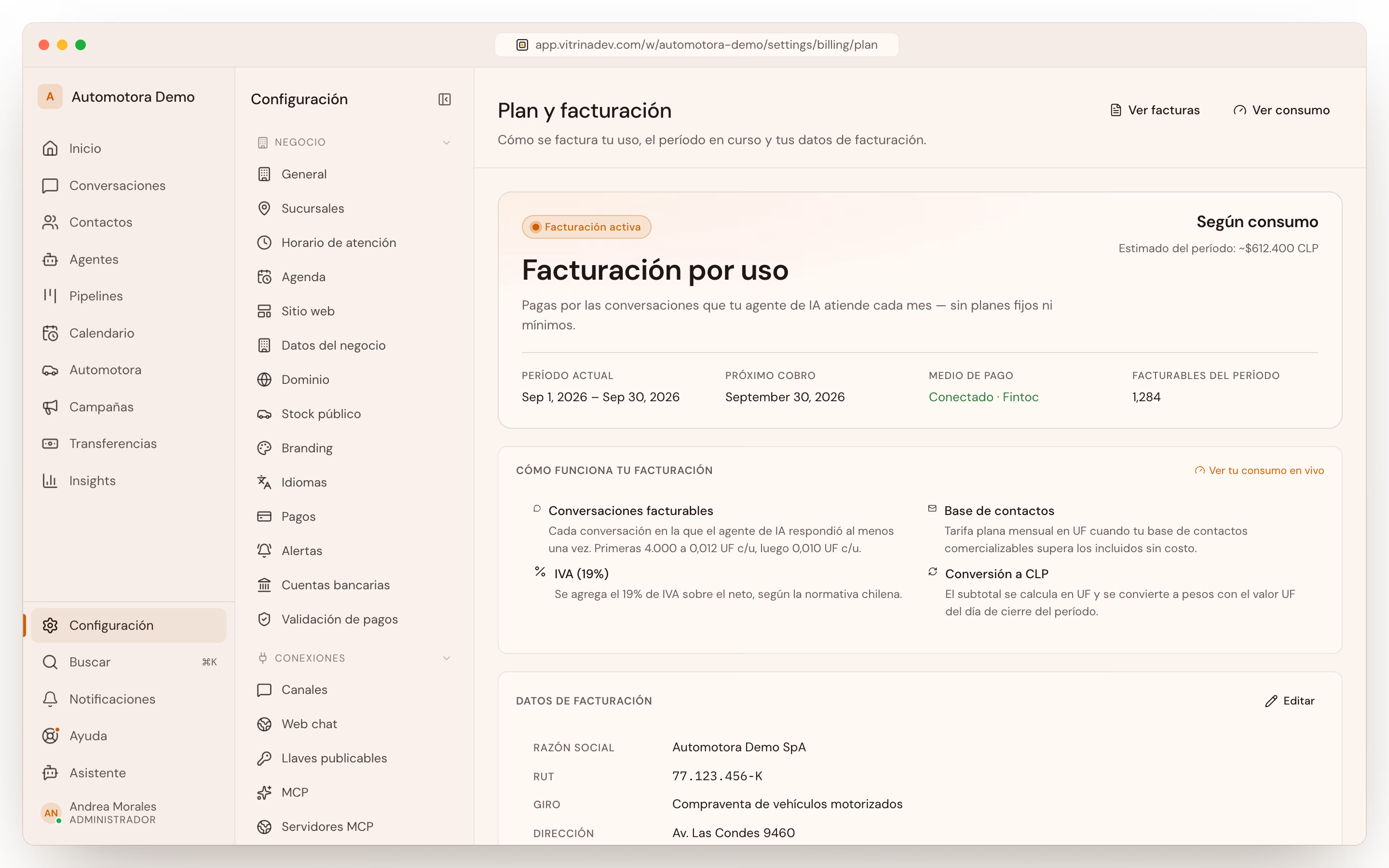Click the Base de contactos heading
The image size is (1389, 868).
click(x=999, y=510)
